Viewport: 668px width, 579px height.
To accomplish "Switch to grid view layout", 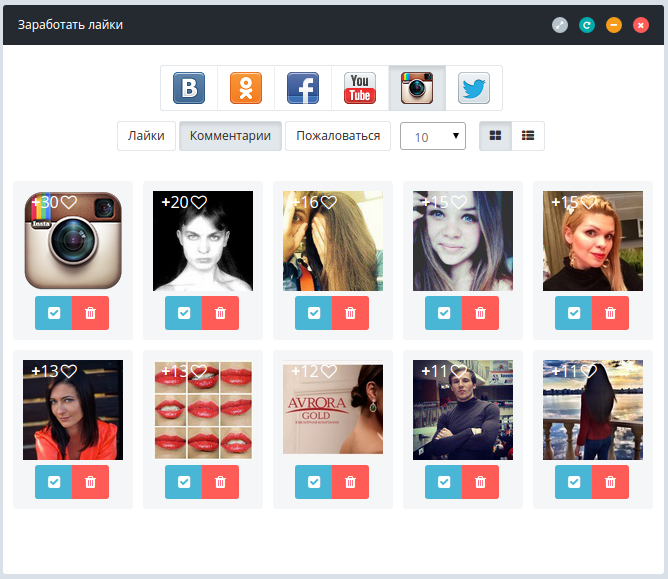I will click(x=495, y=136).
